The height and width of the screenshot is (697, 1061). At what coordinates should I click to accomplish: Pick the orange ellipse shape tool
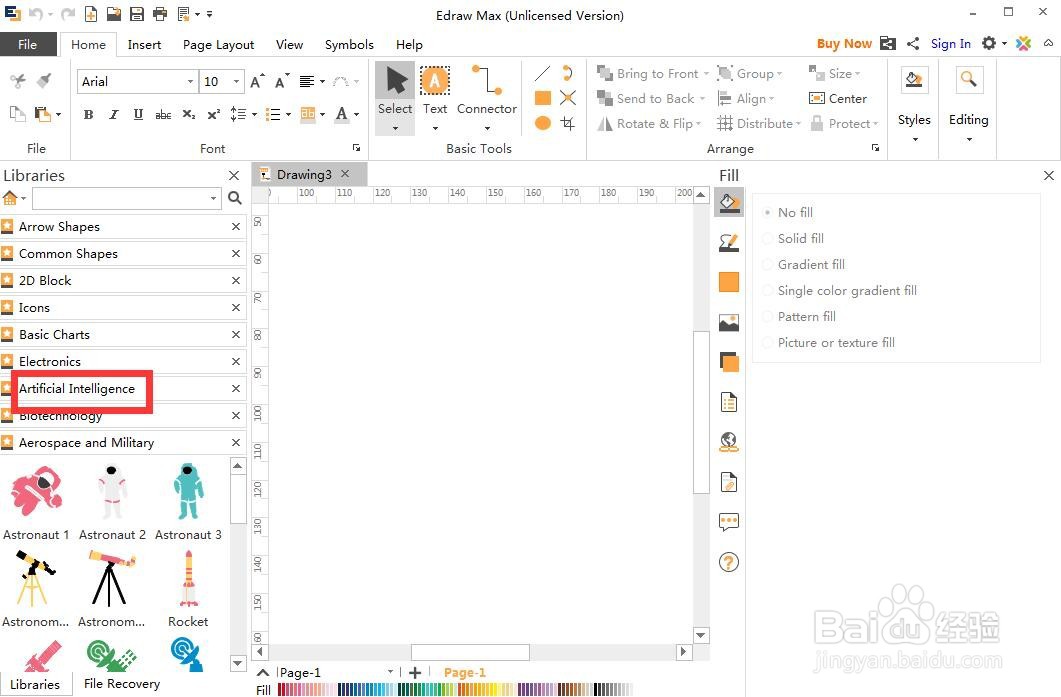tap(543, 123)
